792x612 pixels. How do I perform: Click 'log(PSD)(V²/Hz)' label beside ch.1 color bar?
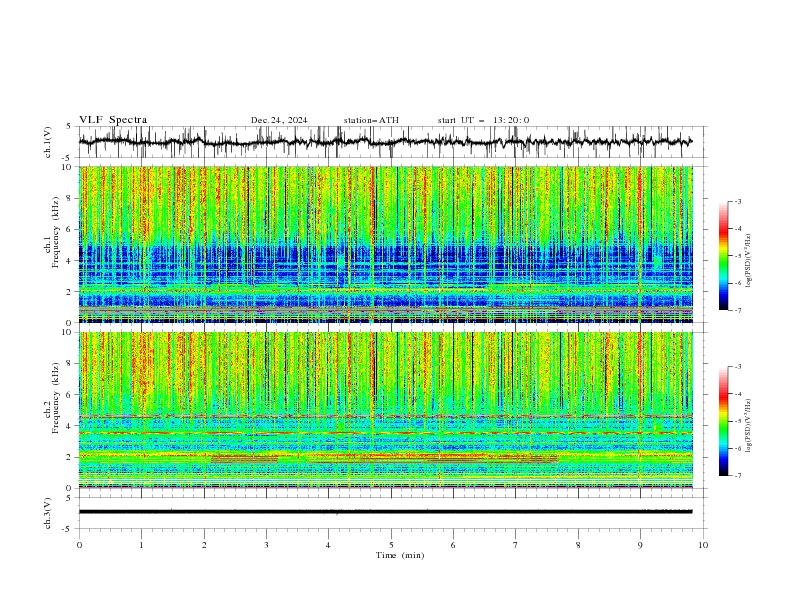click(x=749, y=261)
